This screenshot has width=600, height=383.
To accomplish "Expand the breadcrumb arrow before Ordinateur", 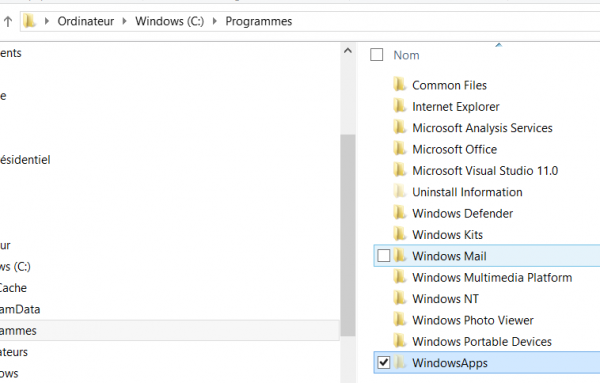I will point(47,21).
